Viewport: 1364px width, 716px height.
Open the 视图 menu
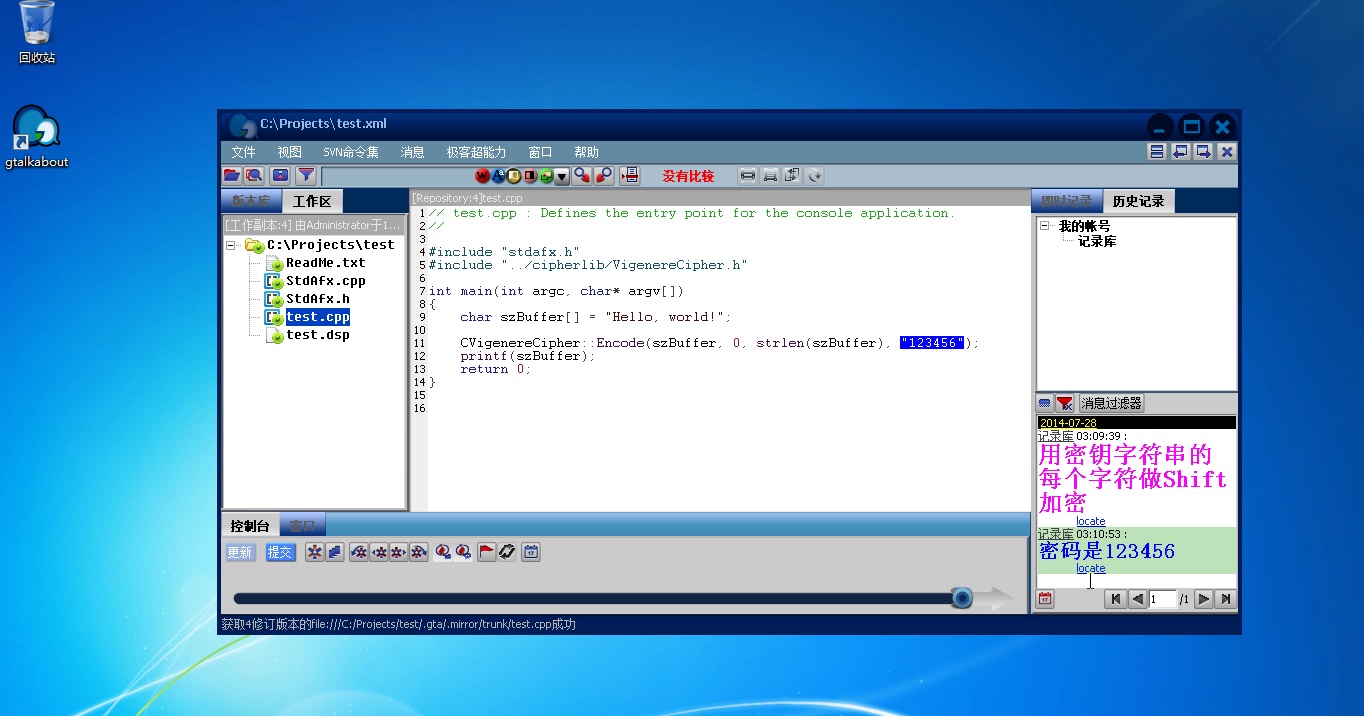click(x=290, y=152)
